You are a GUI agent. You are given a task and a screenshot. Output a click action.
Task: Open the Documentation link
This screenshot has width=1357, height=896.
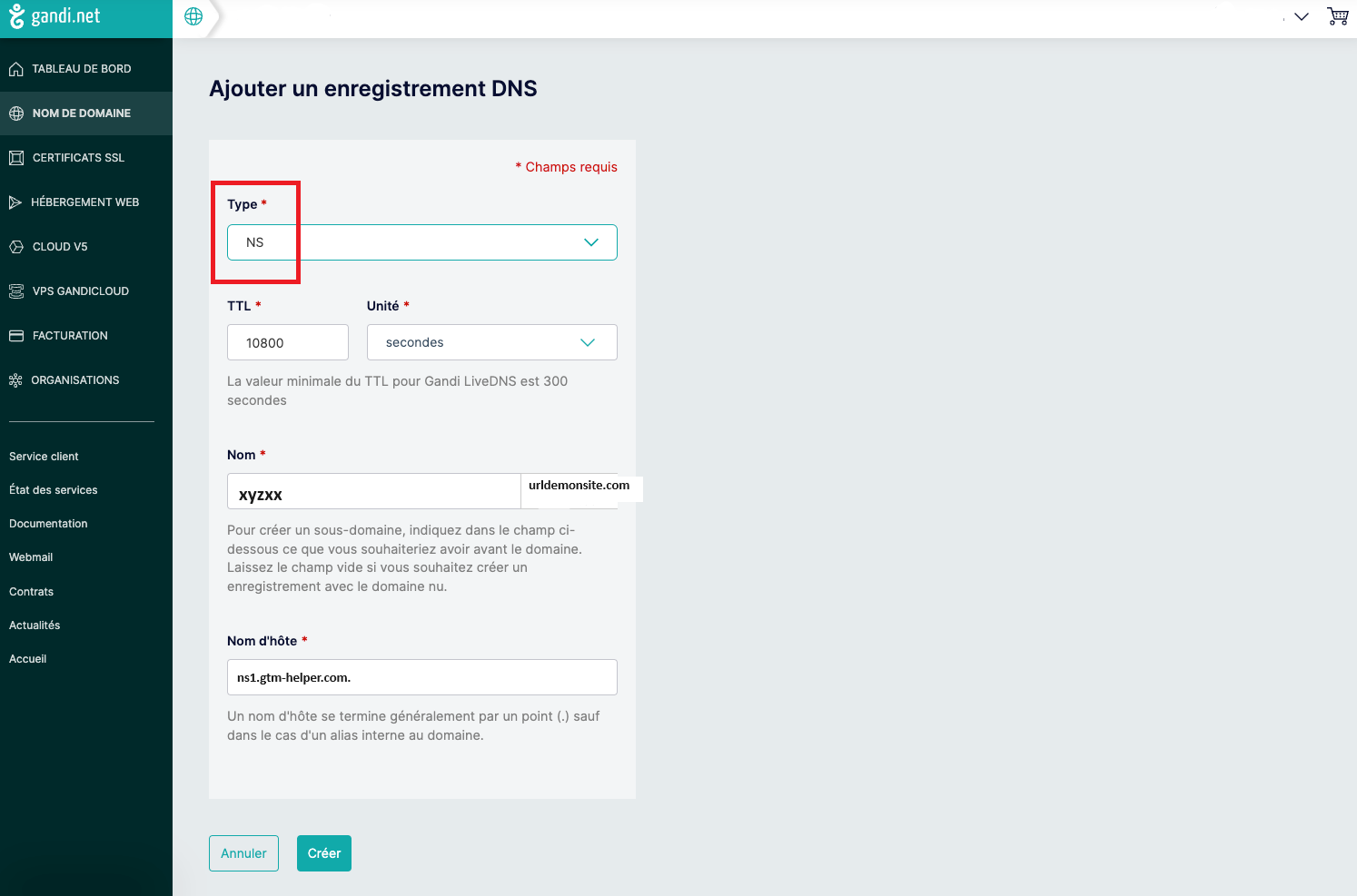point(48,524)
